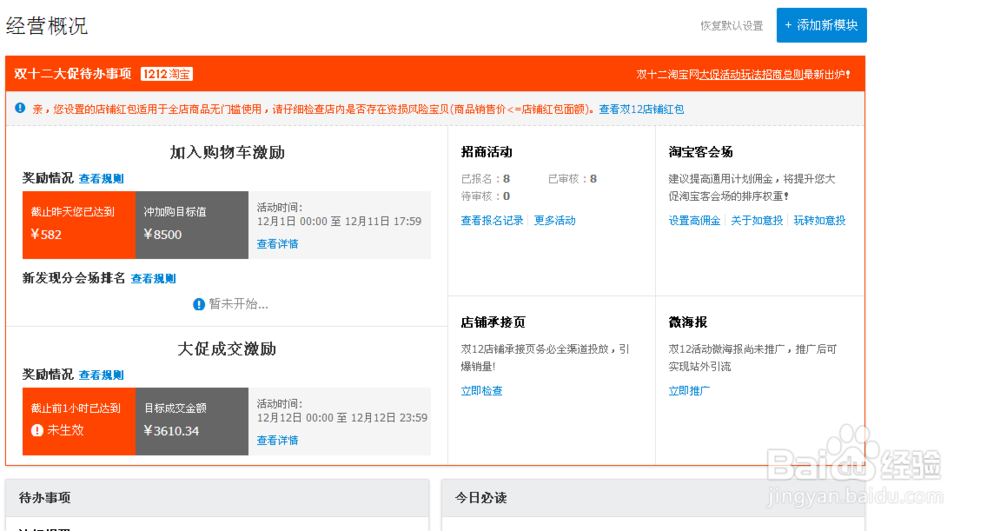Click the blue info icon in the warning notice

point(20,108)
